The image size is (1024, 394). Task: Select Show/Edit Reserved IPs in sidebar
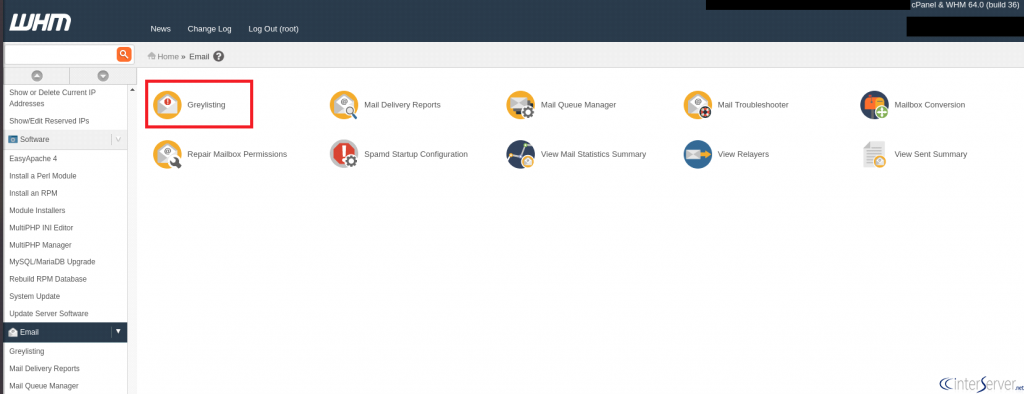pyautogui.click(x=49, y=121)
